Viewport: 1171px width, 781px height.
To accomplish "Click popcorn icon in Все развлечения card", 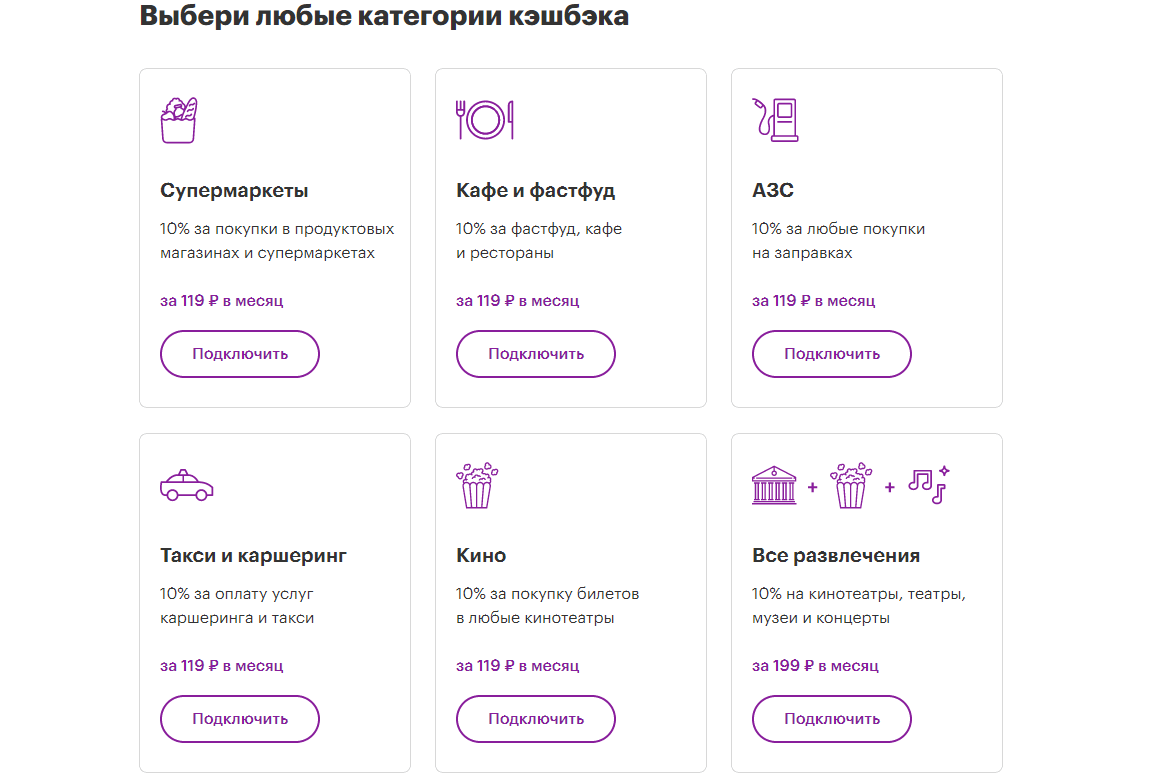I will pyautogui.click(x=850, y=485).
